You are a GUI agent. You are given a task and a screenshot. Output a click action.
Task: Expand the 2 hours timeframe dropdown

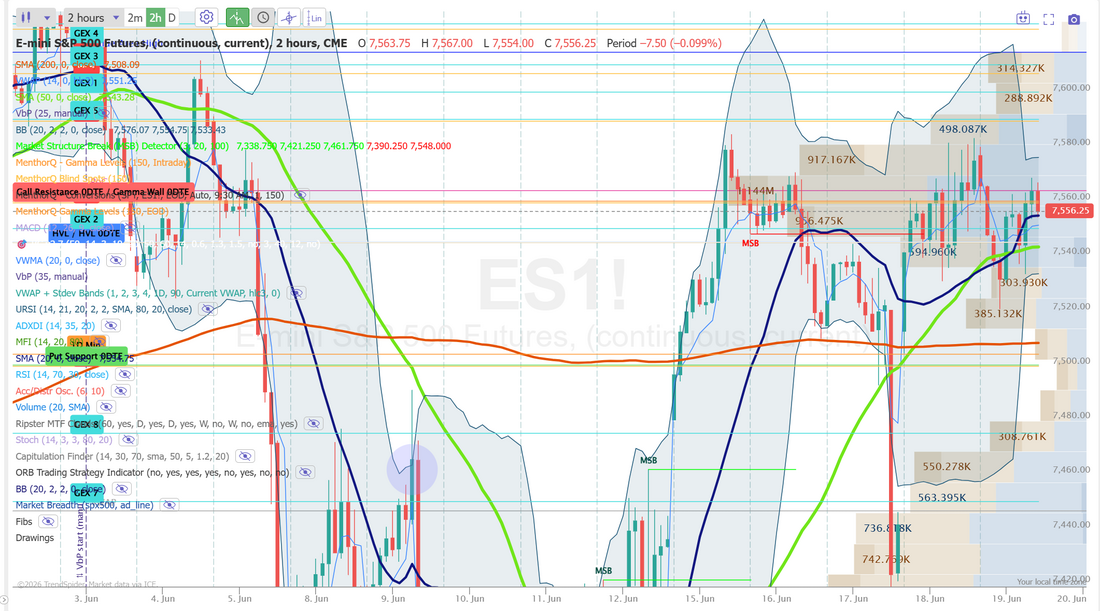[93, 18]
